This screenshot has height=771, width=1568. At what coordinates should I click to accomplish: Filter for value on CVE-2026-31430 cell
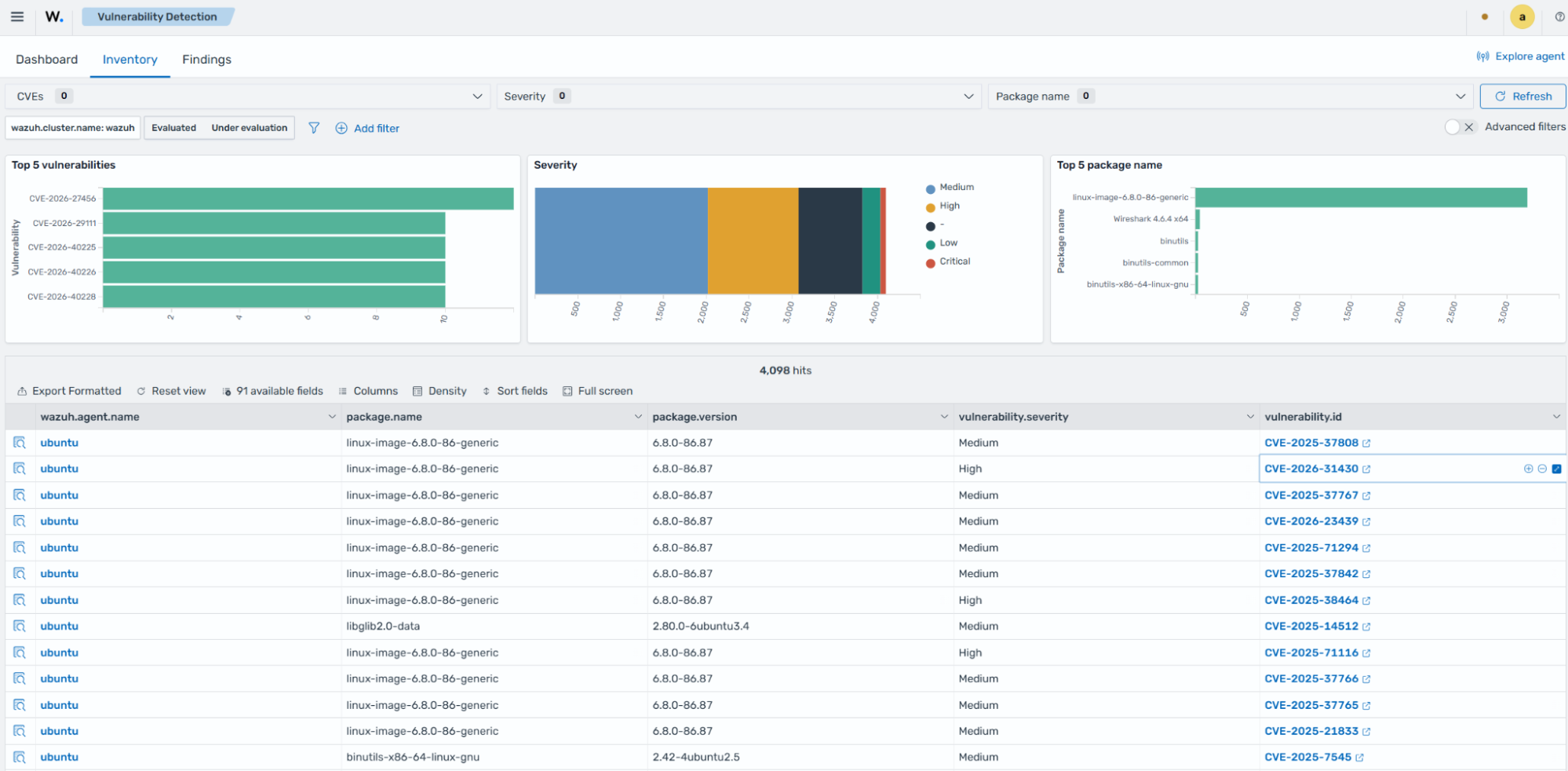click(x=1528, y=469)
